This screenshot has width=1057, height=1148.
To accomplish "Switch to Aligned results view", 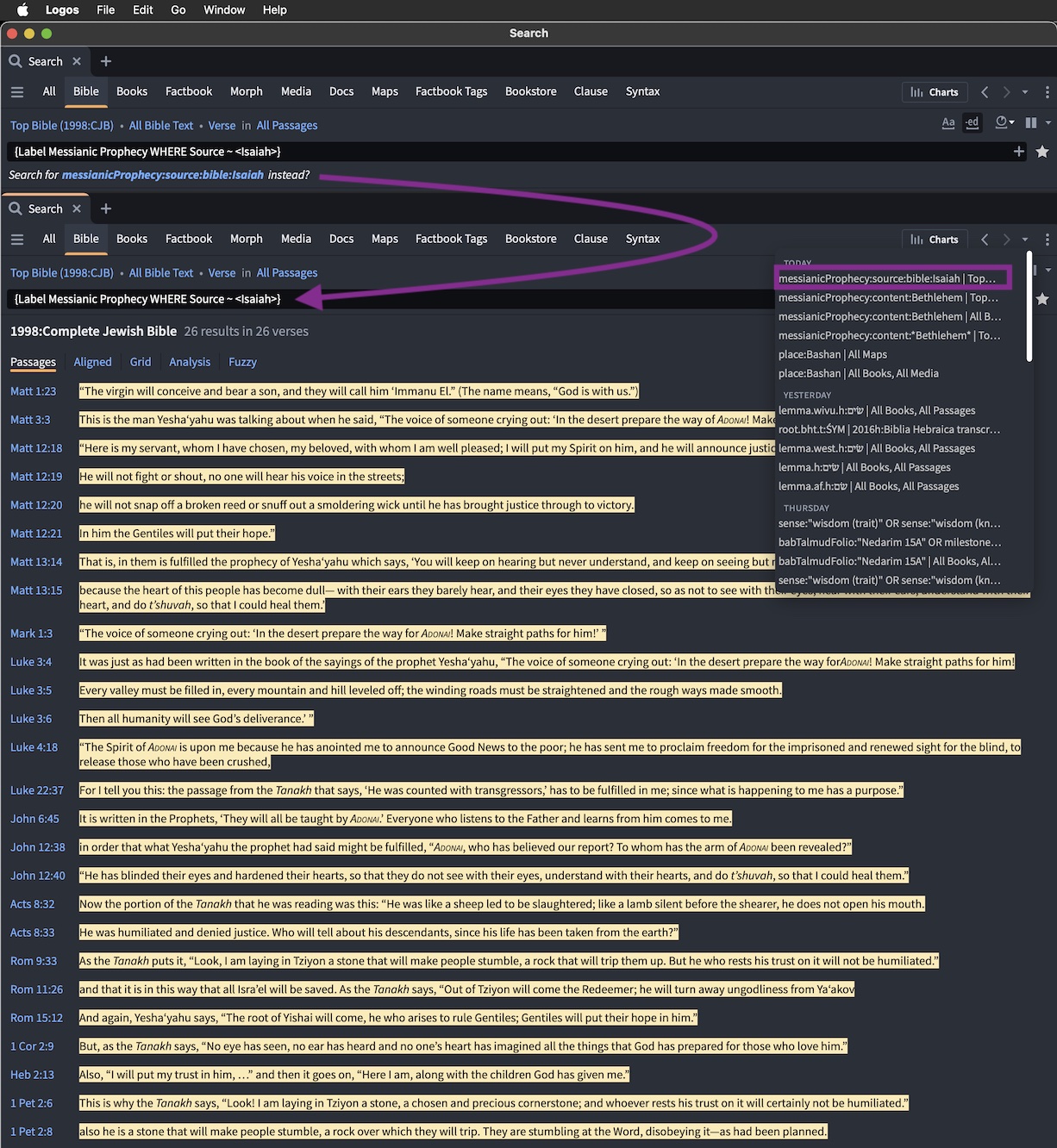I will (92, 362).
